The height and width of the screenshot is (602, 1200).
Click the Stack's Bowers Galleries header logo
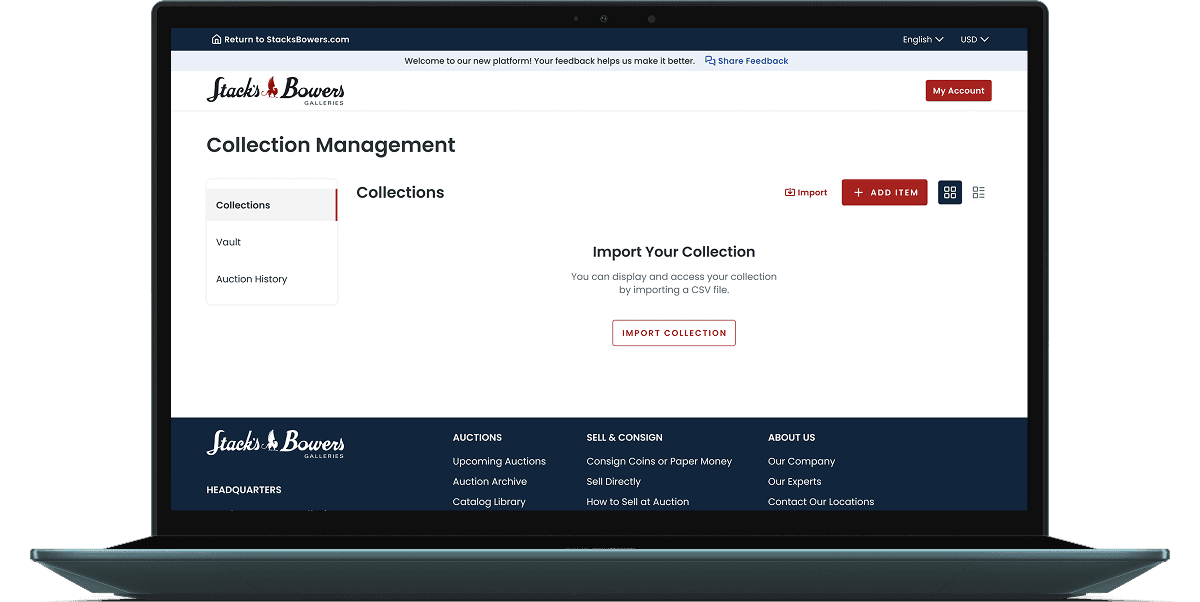tap(276, 90)
